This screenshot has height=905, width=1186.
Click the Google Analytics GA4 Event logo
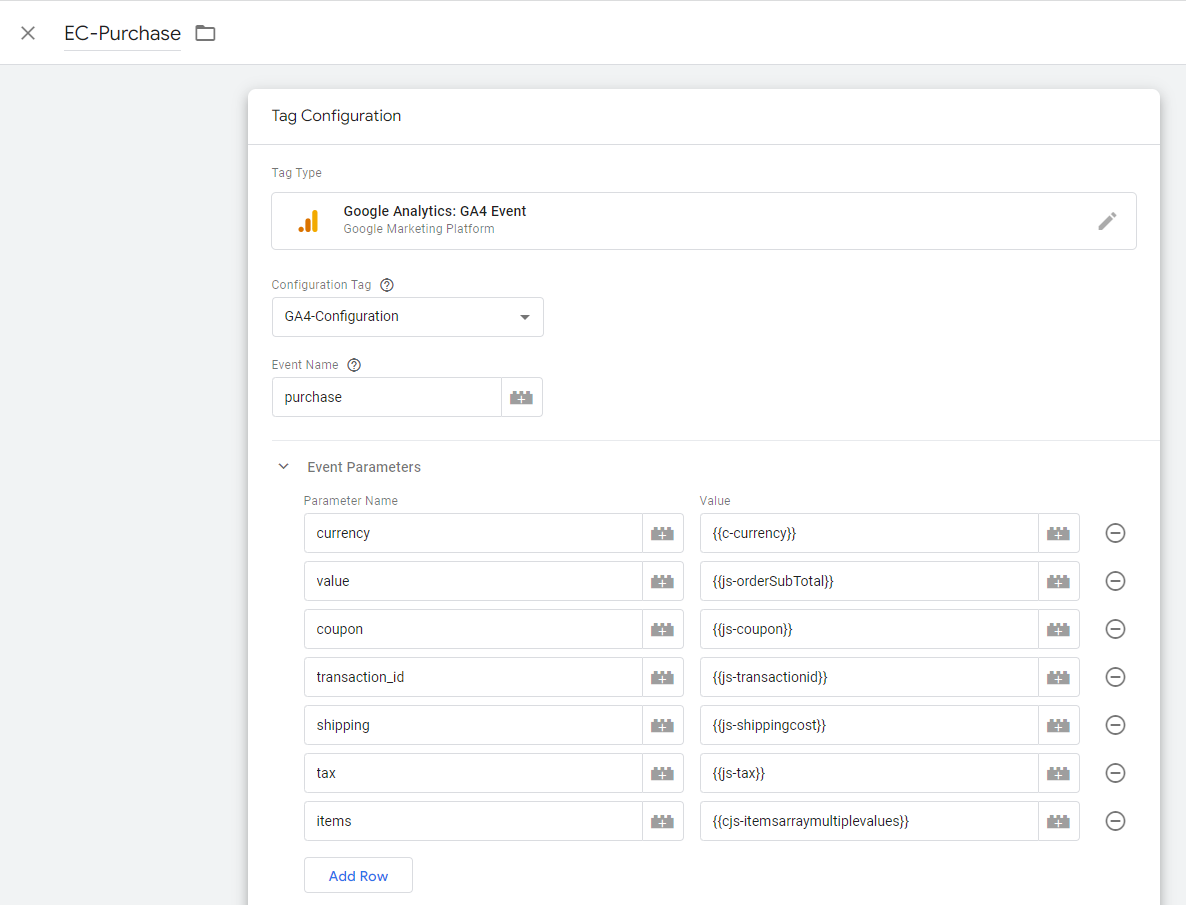[308, 220]
